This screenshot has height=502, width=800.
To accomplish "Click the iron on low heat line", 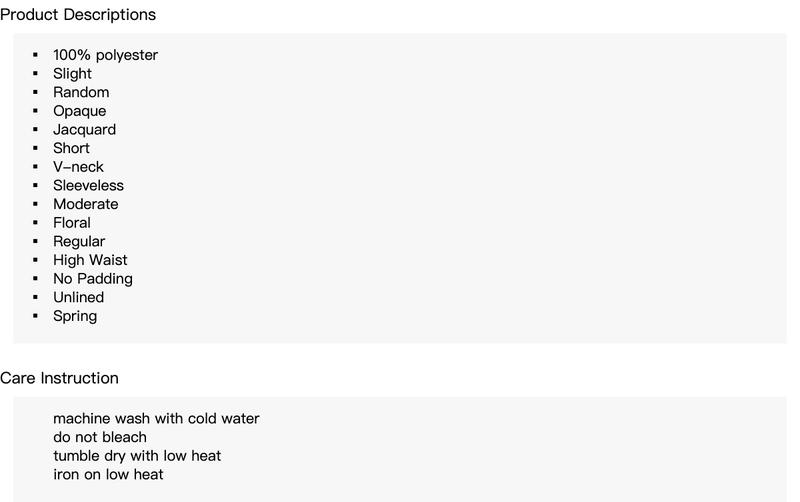I will tap(108, 474).
